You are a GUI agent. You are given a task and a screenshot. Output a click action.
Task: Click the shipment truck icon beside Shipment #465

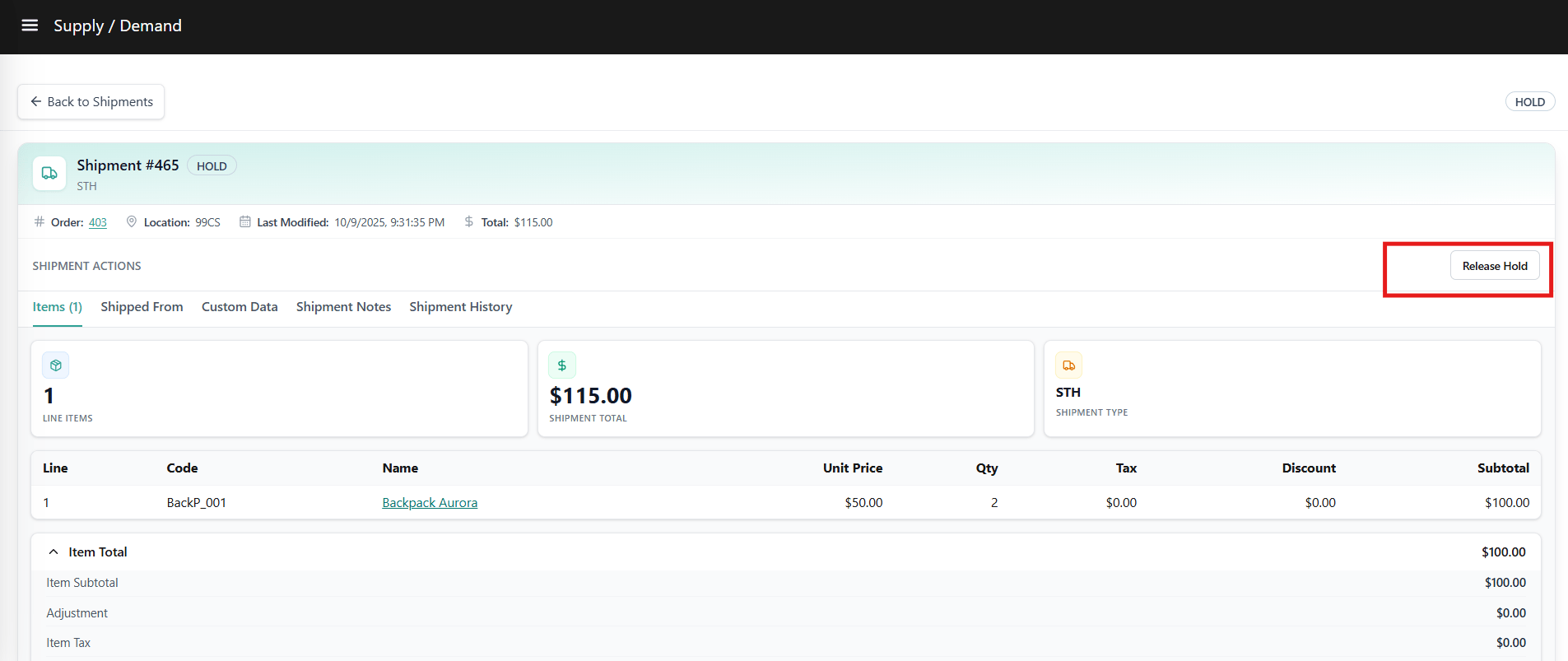point(49,174)
